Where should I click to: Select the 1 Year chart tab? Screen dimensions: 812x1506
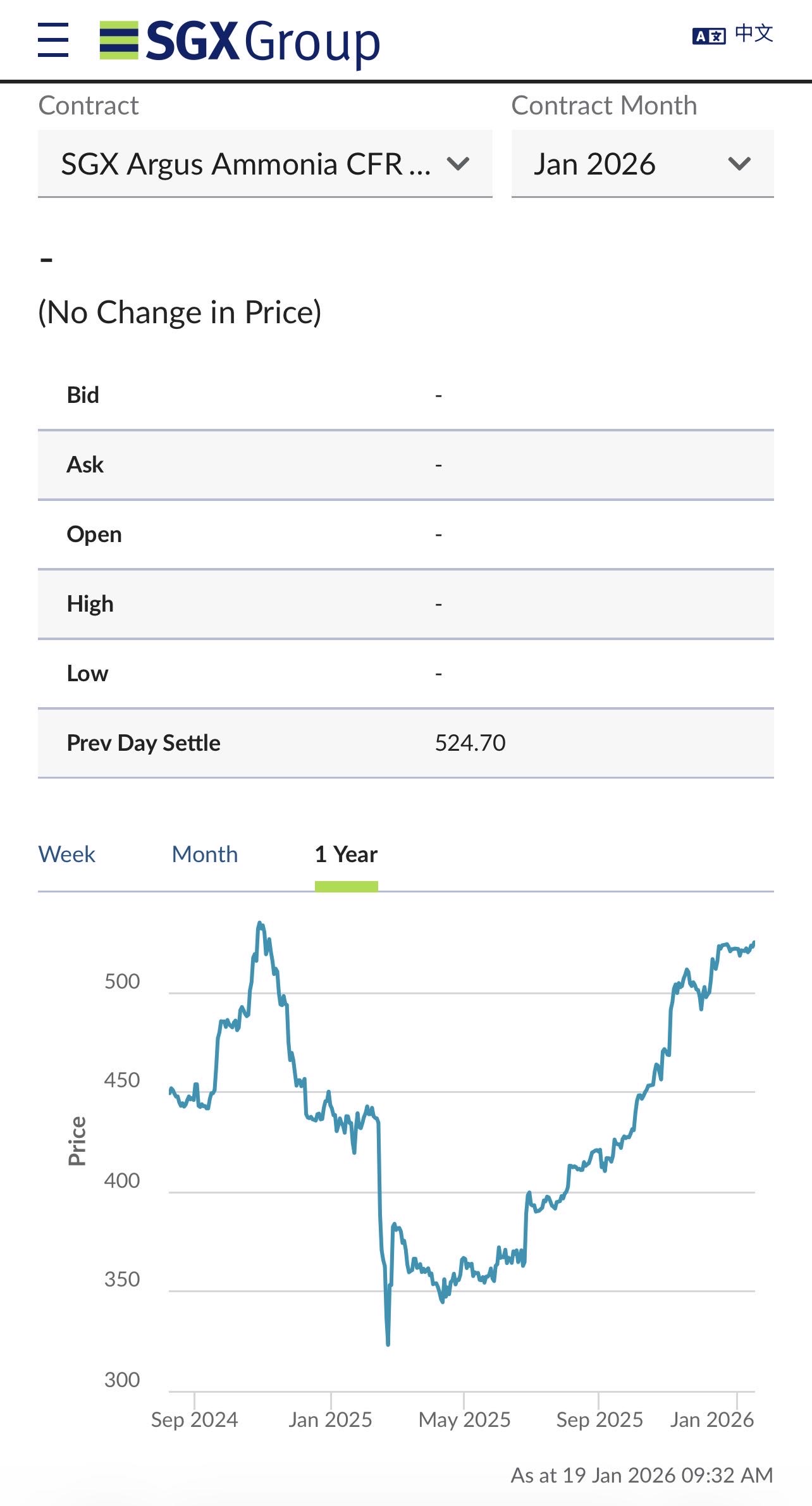[x=346, y=854]
